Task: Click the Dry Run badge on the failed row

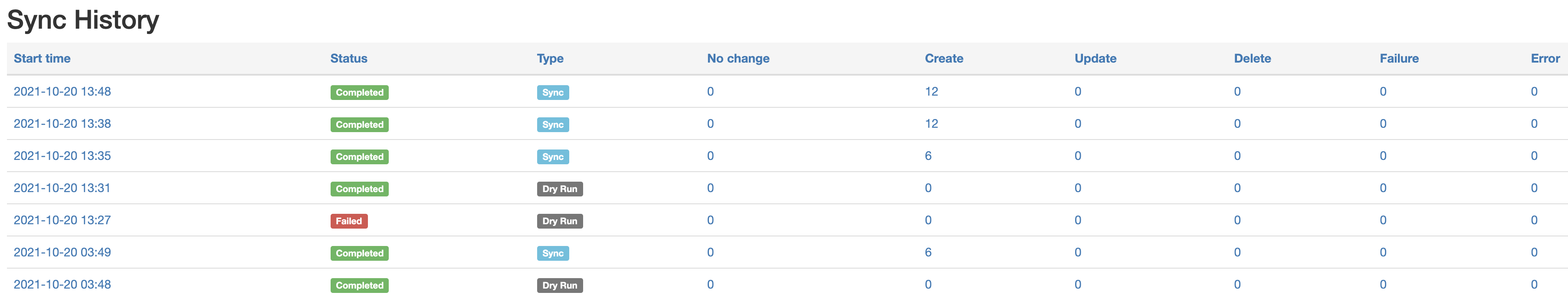Action: pyautogui.click(x=559, y=221)
